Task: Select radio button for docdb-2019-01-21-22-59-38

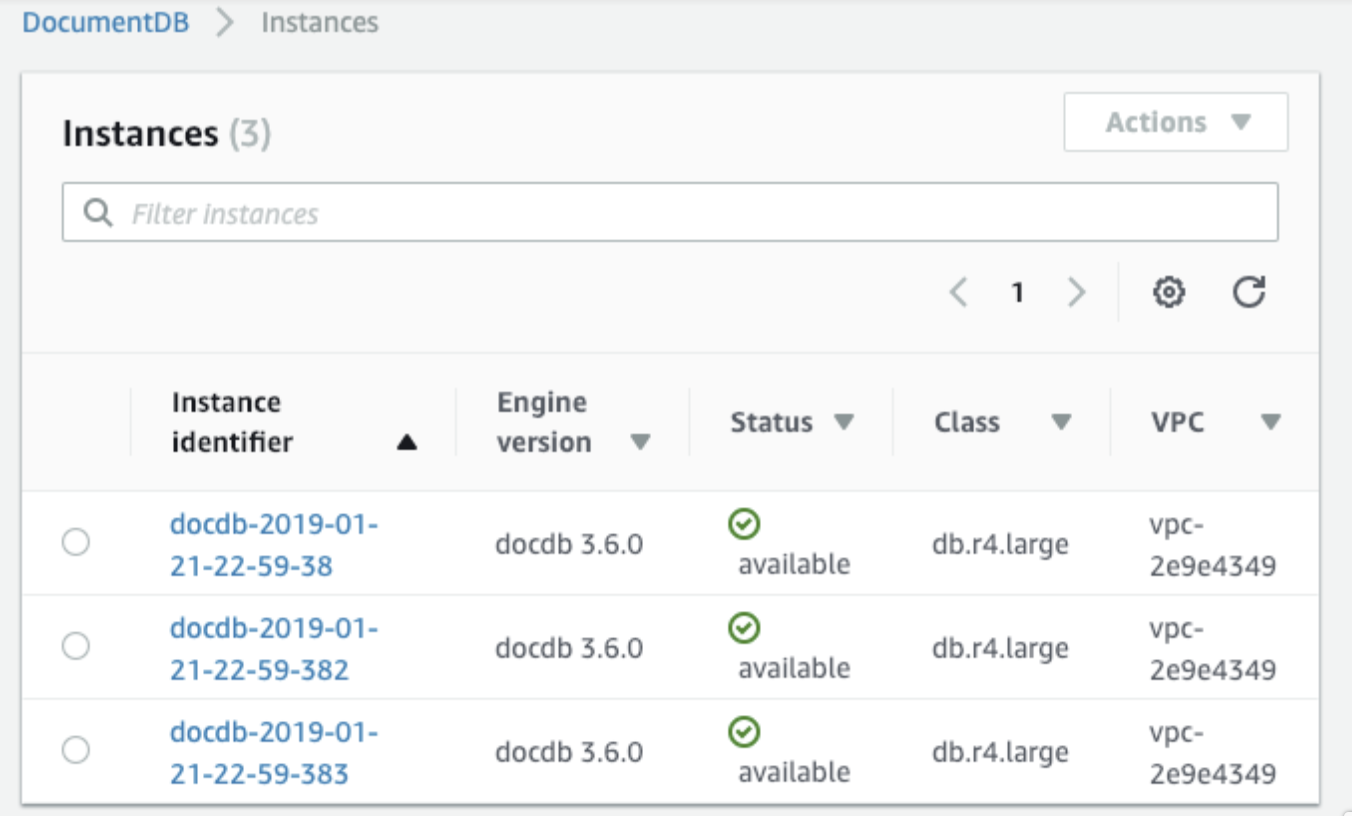Action: (76, 543)
